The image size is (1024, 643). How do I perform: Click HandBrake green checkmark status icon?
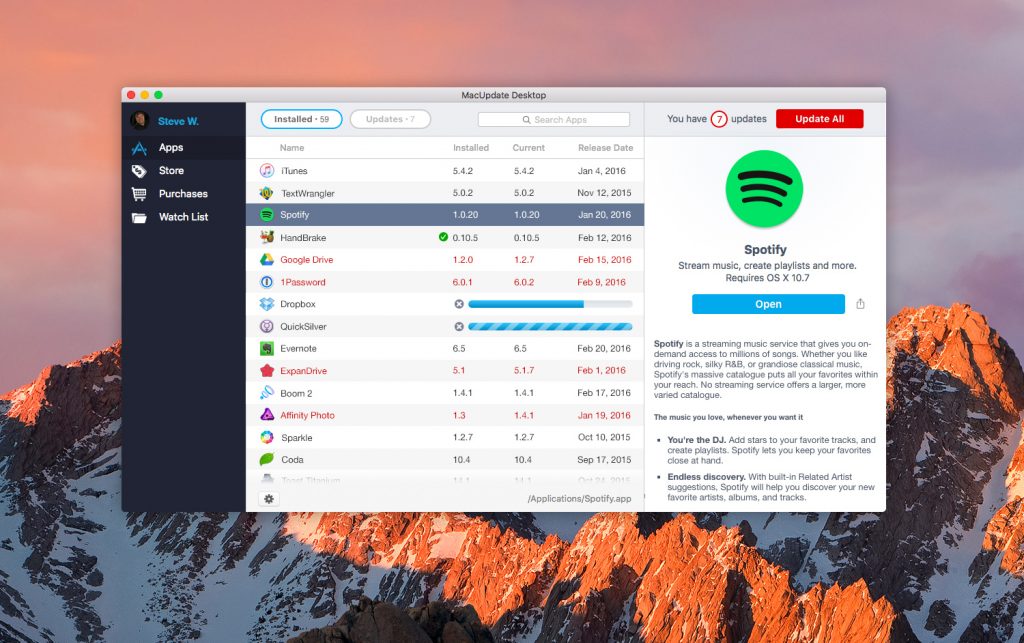(x=443, y=237)
